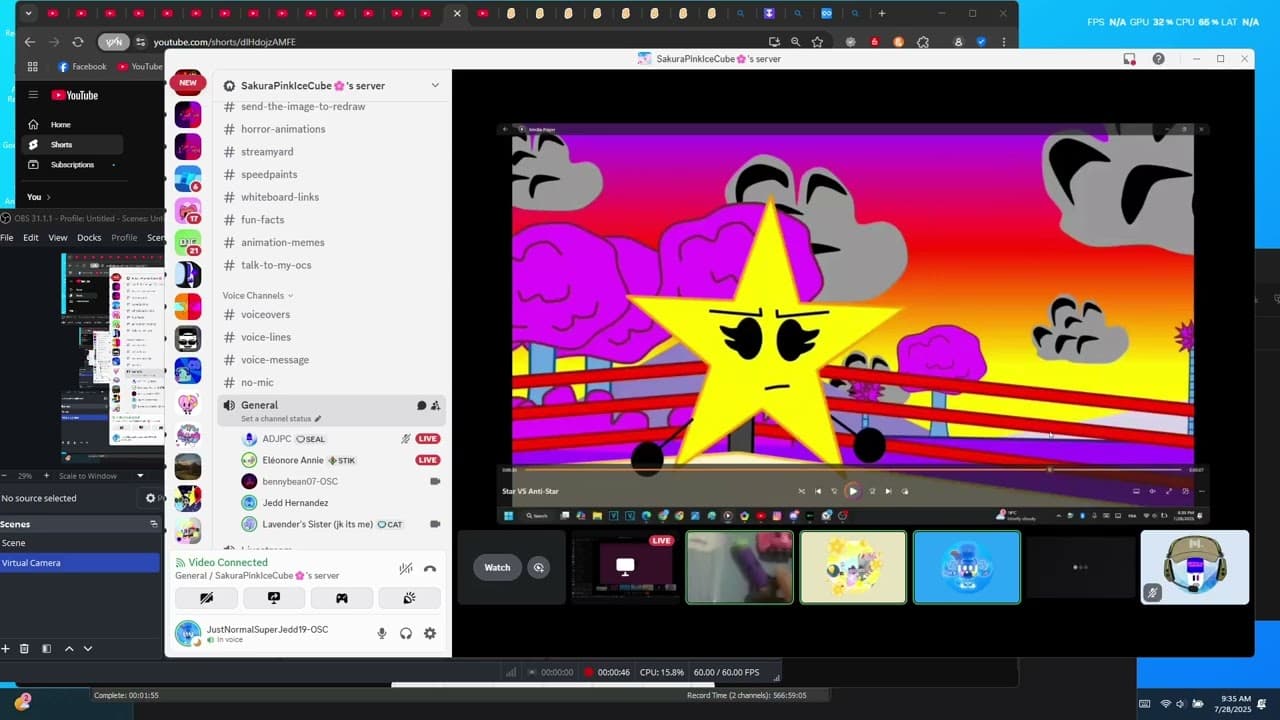Select the Scene item in OBS

pos(80,543)
